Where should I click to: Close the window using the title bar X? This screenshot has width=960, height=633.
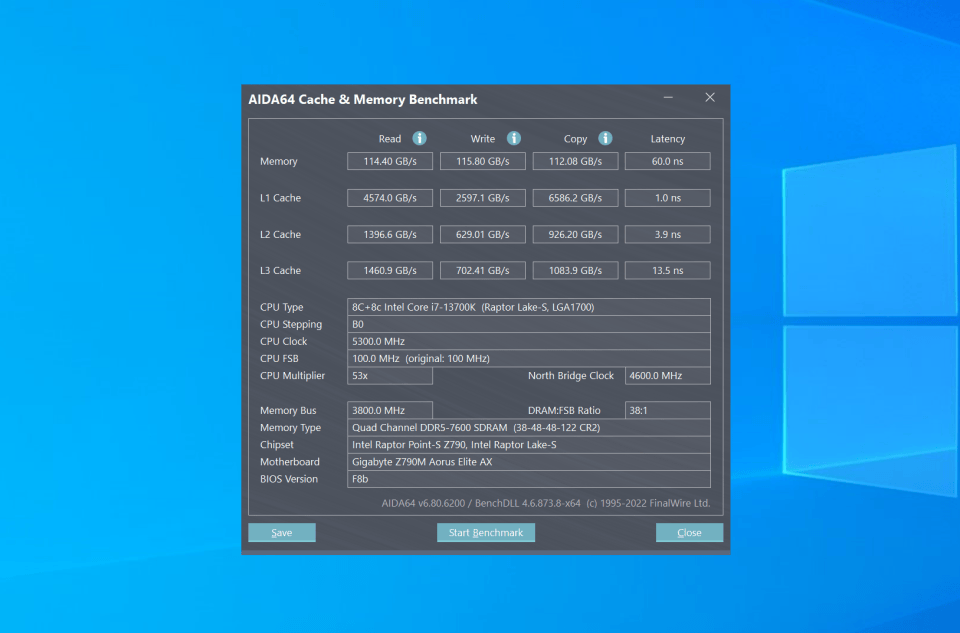710,98
